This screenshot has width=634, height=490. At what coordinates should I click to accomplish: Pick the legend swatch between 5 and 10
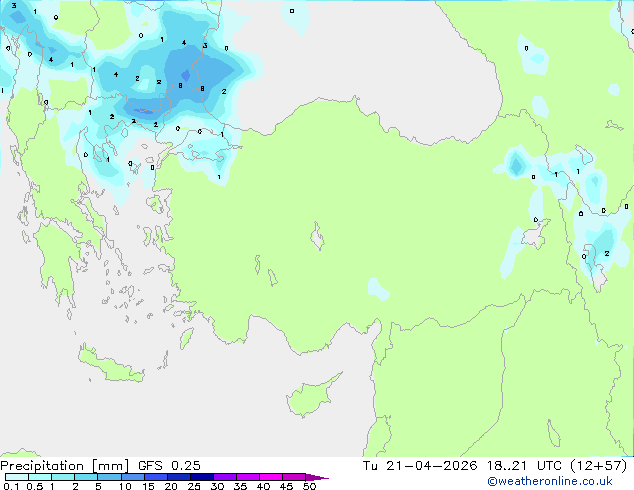pos(109,477)
